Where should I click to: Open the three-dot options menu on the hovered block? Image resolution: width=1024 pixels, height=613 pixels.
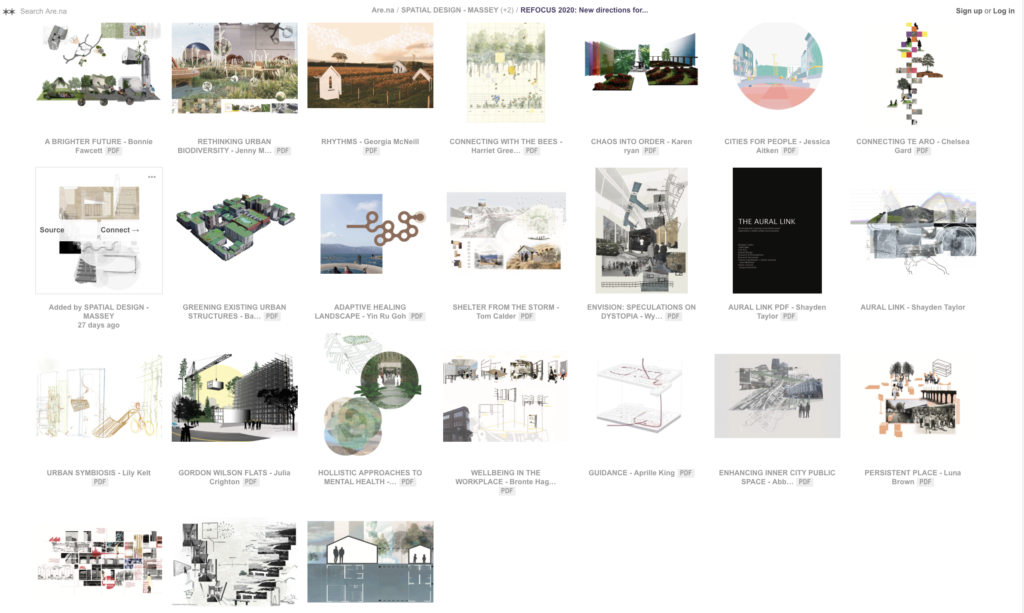tap(152, 177)
